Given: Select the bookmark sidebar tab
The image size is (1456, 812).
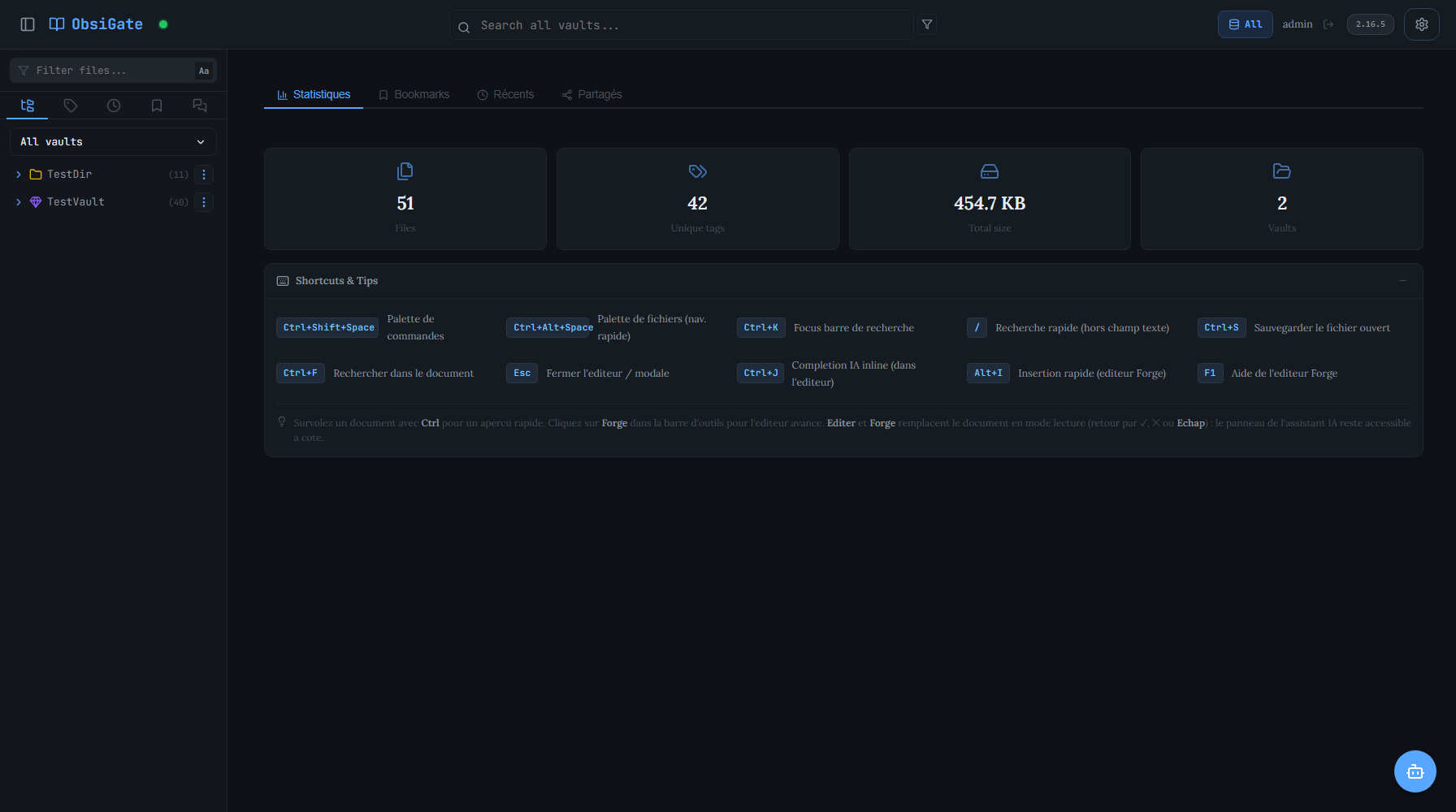Looking at the screenshot, I should pos(157,106).
